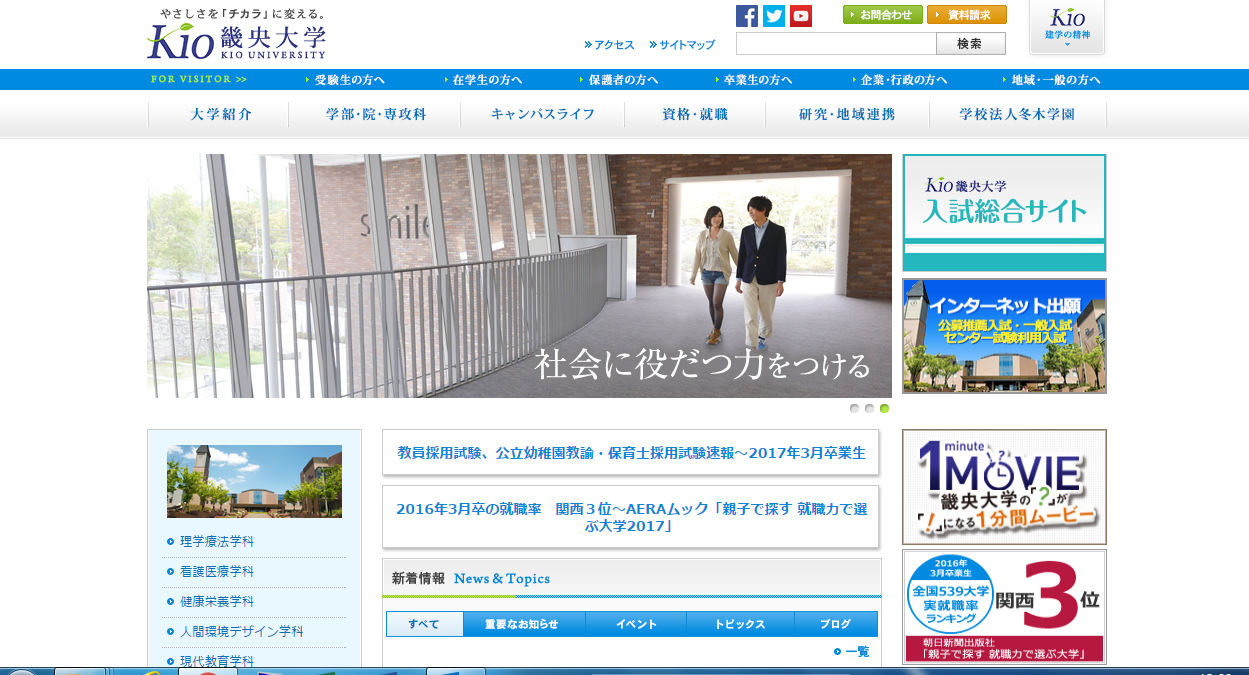
Task: Click the green お問合わせ button
Action: click(882, 15)
